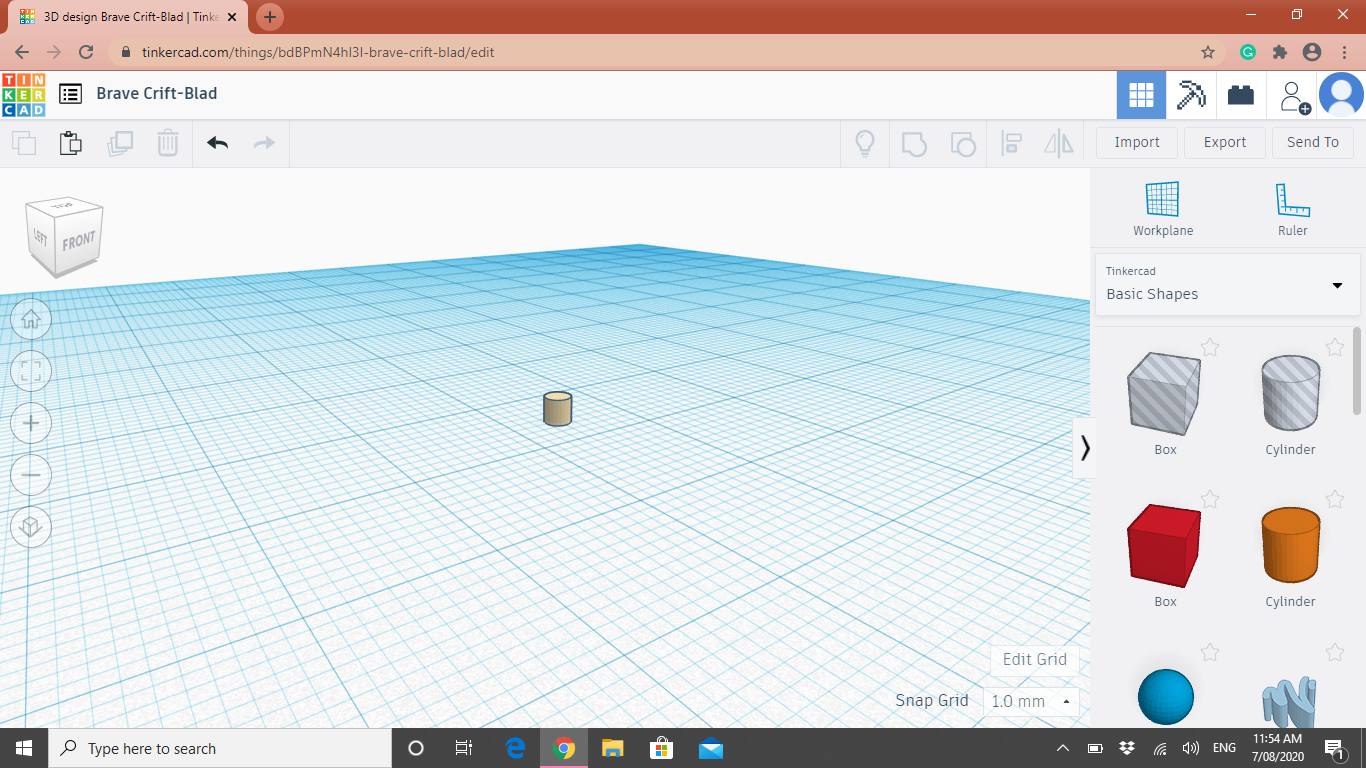1366x768 pixels.
Task: Click the Ungroup shapes icon
Action: pos(962,143)
